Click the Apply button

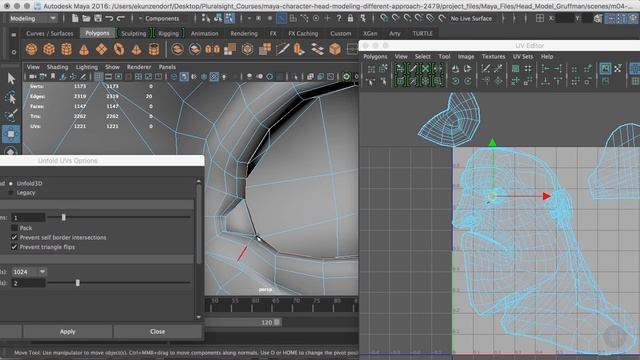(x=67, y=331)
